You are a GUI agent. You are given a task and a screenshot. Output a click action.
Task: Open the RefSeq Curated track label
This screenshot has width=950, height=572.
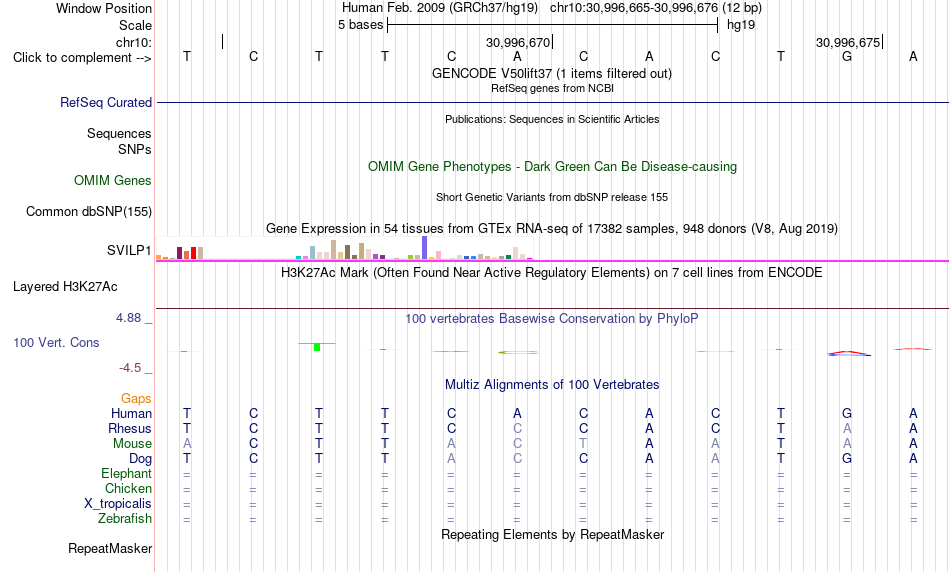105,102
